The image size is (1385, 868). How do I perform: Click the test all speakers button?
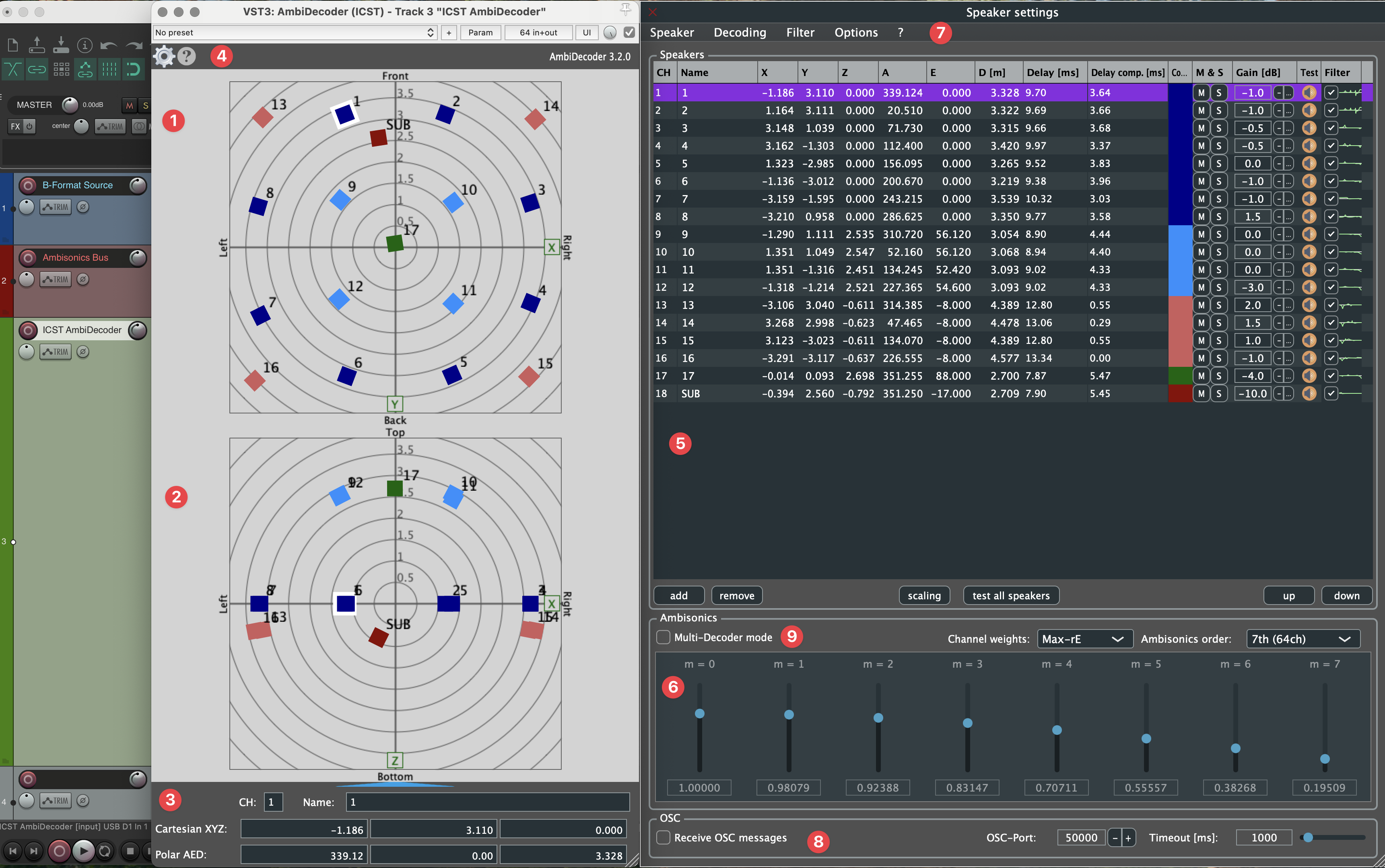(x=1011, y=595)
